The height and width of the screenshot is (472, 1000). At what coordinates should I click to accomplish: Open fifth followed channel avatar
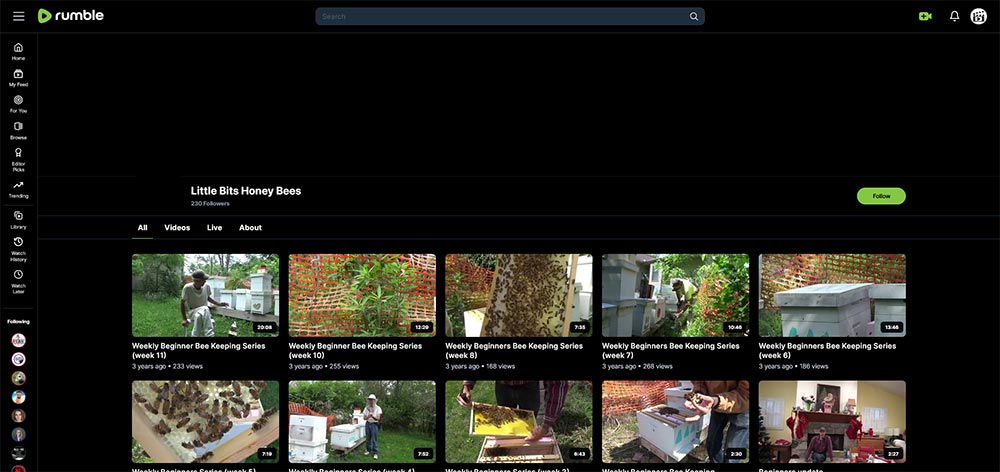[x=18, y=416]
